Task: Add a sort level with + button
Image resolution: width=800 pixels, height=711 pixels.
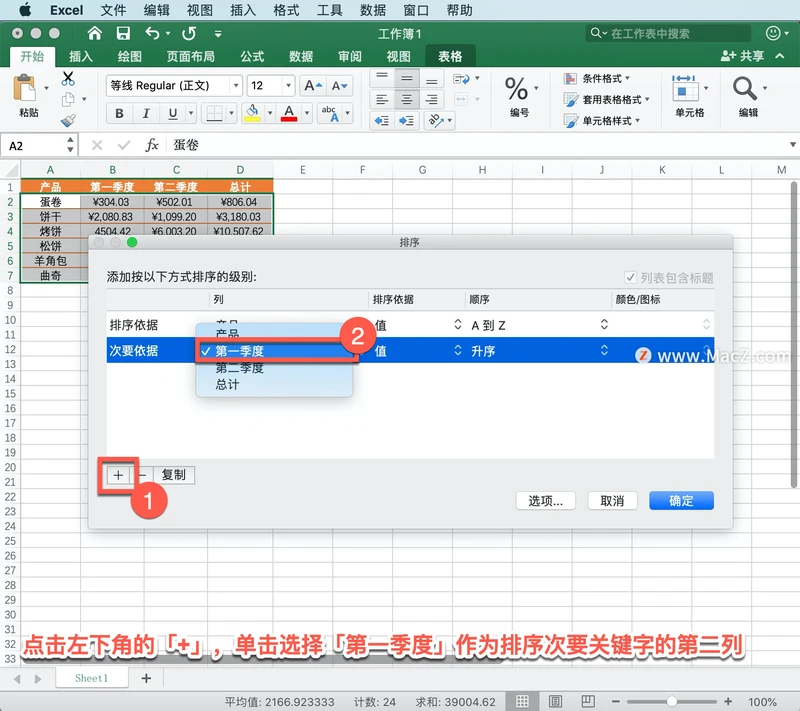Action: (118, 475)
